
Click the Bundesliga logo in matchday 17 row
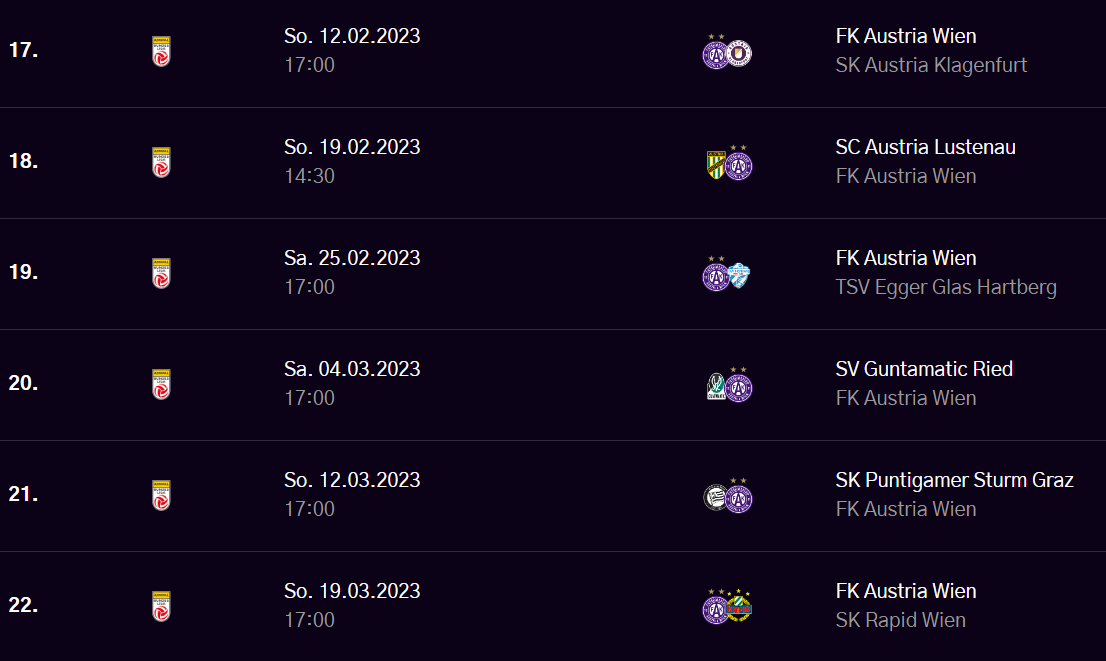(x=161, y=51)
